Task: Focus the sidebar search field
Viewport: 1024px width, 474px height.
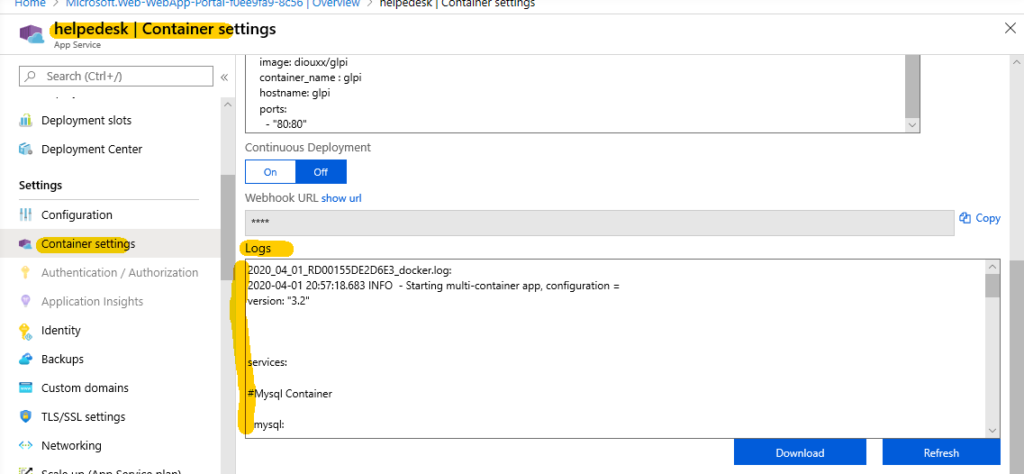Action: (x=120, y=76)
